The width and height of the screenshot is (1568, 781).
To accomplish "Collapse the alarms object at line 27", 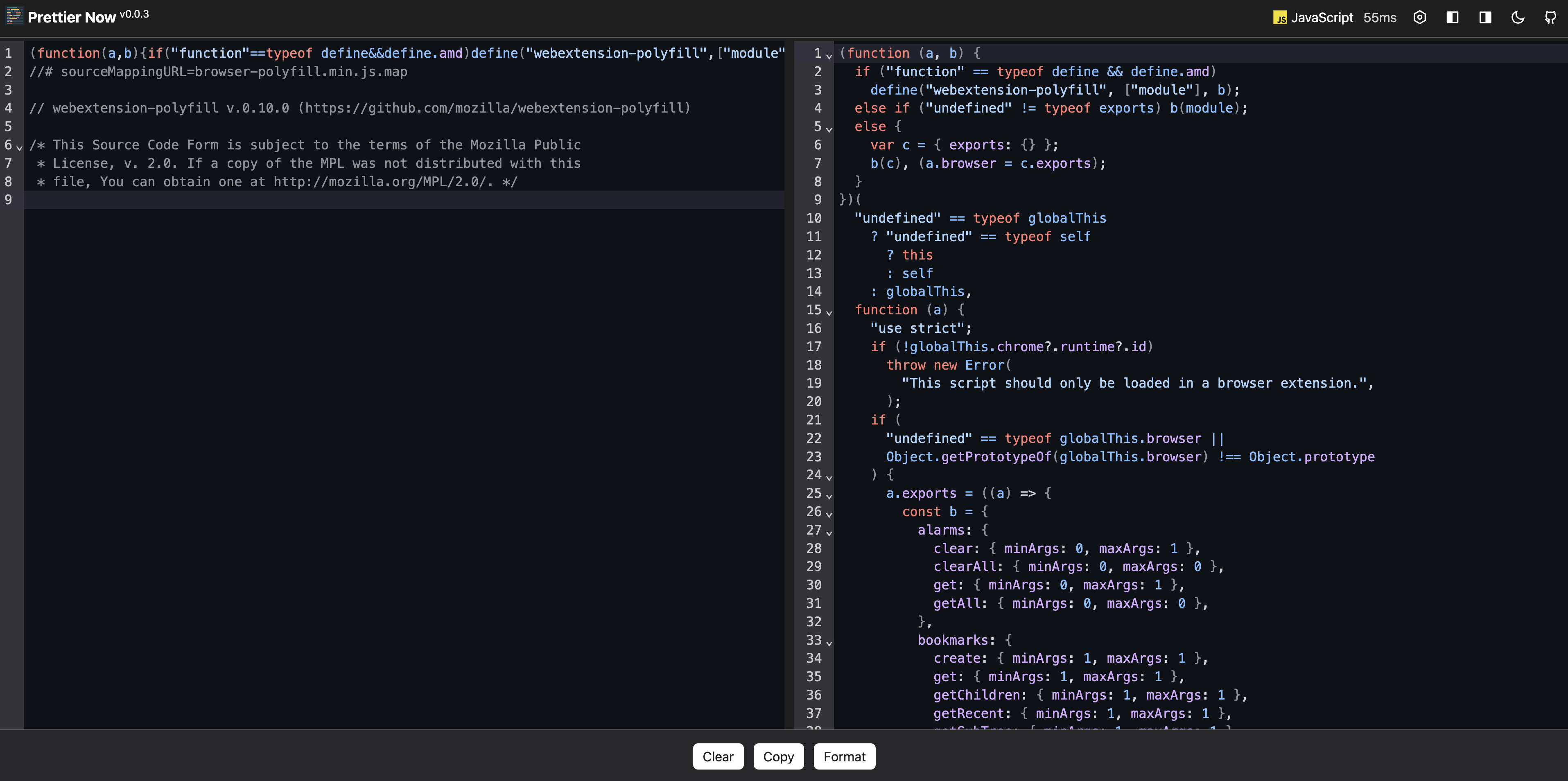I will click(829, 533).
